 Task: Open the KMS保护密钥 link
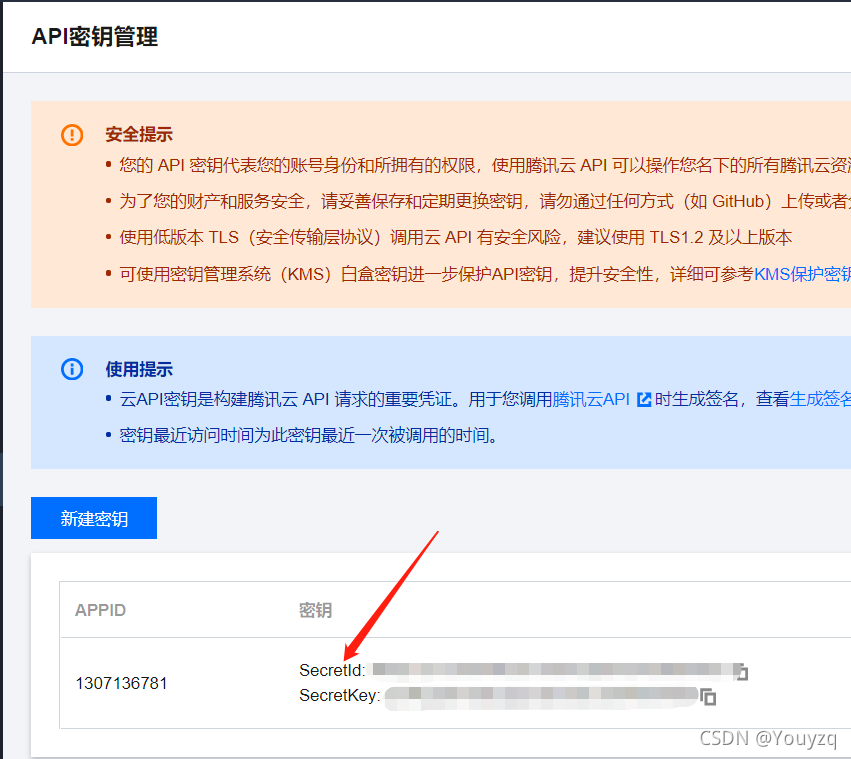802,274
